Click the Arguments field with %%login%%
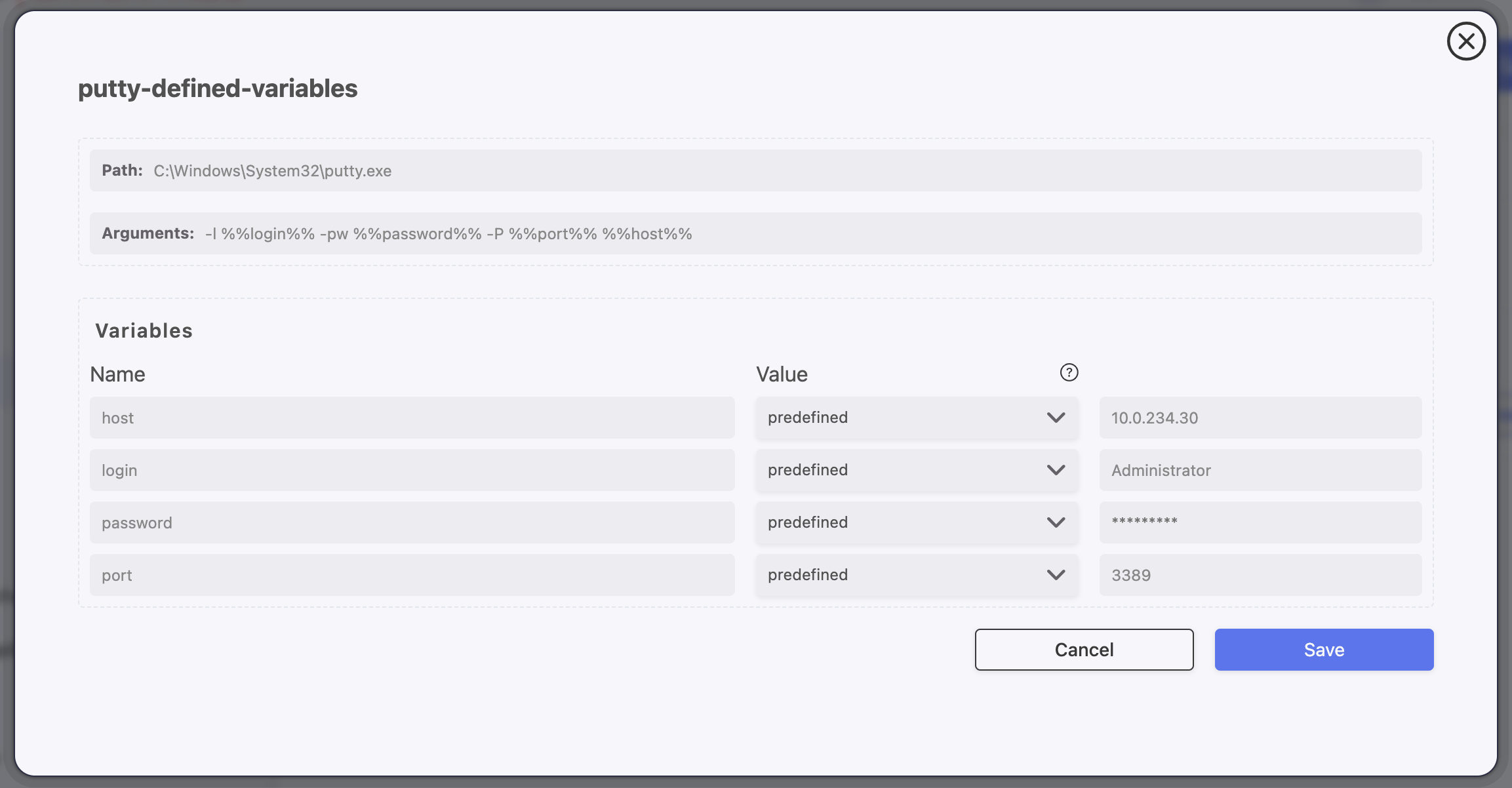 (755, 233)
